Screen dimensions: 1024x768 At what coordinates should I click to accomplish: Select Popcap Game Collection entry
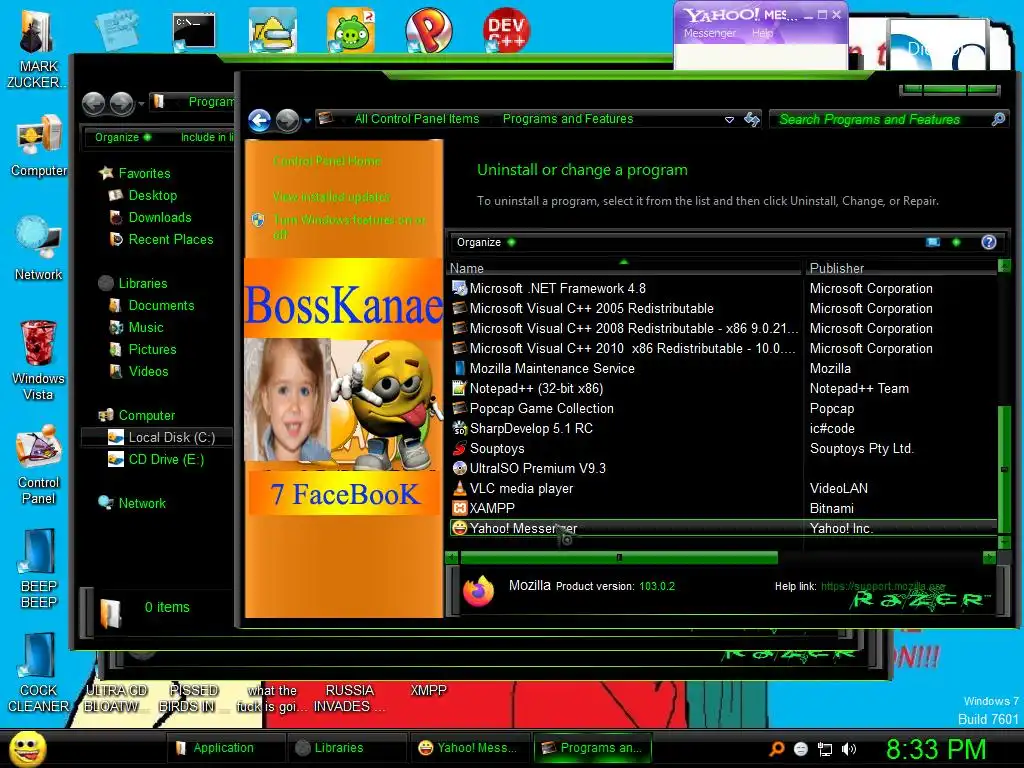click(x=723, y=408)
